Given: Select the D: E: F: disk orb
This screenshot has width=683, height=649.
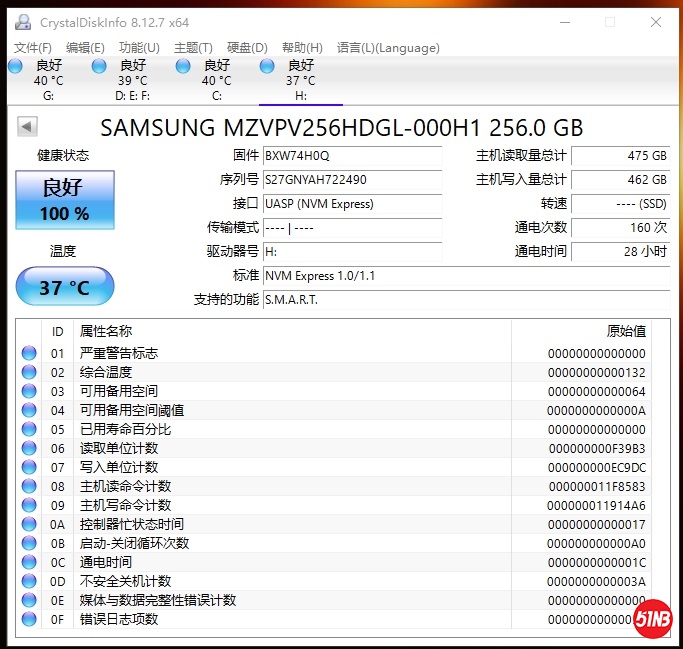Looking at the screenshot, I should [99, 66].
